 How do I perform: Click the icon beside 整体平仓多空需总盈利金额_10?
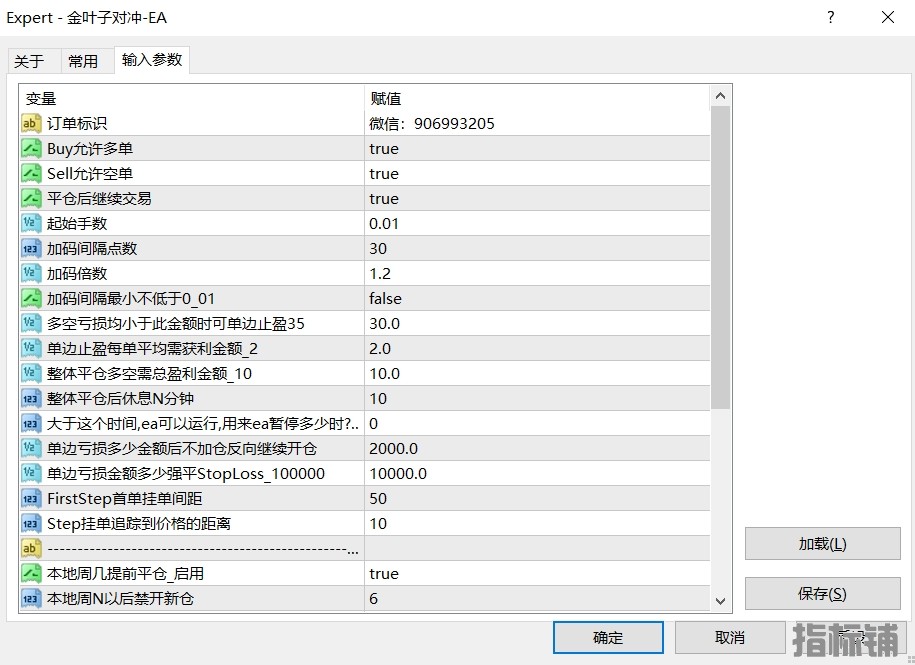[31, 373]
